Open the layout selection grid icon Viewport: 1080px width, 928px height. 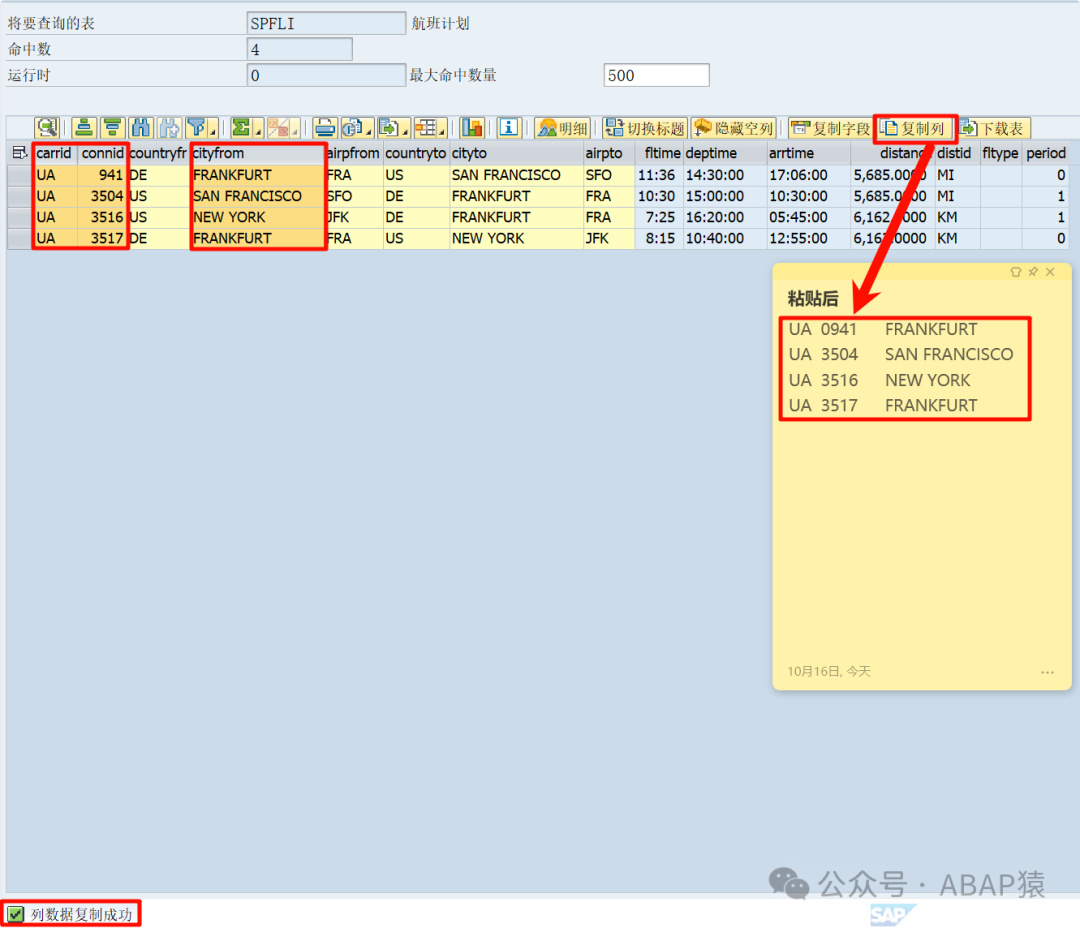coord(426,128)
